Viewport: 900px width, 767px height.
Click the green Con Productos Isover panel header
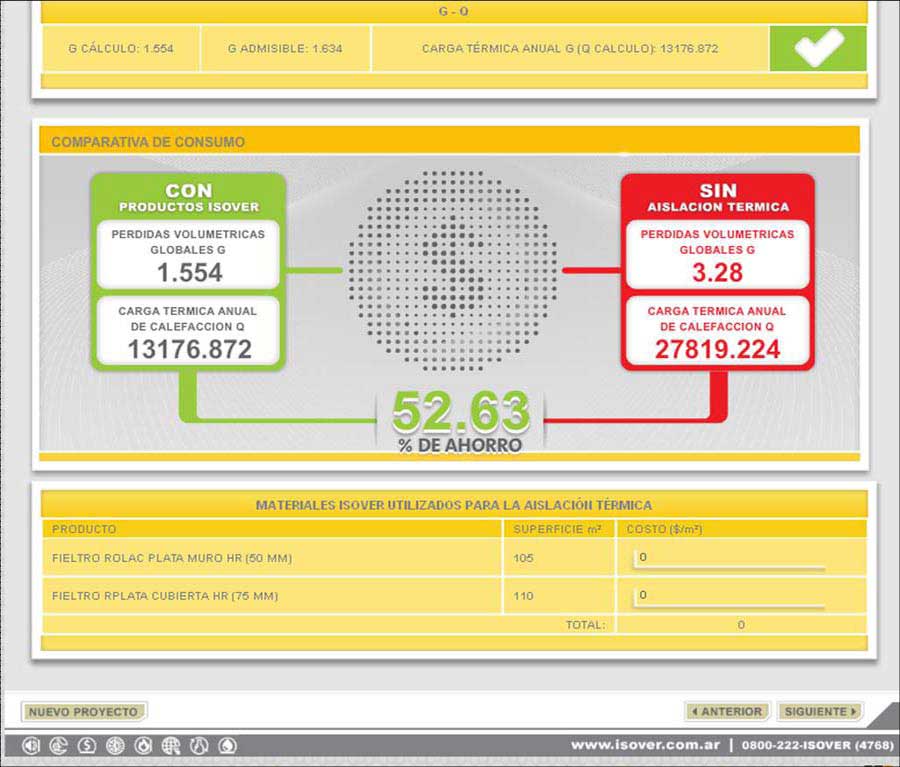coord(189,197)
